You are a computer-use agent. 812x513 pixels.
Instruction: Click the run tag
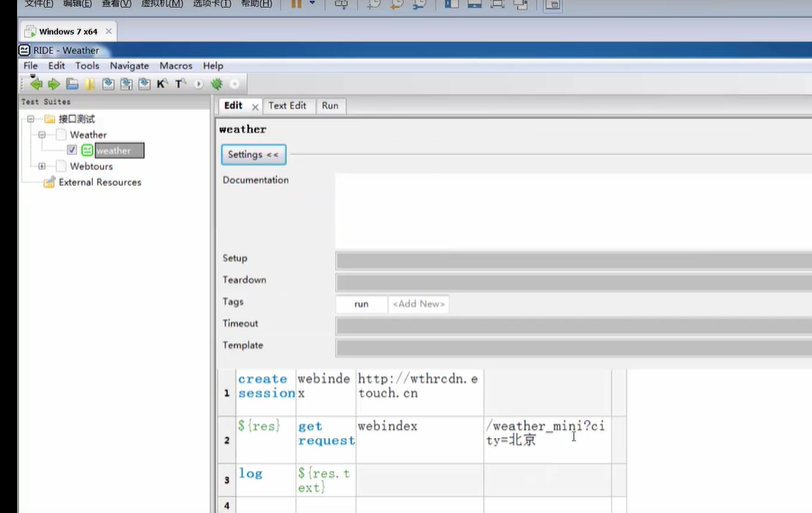coord(361,304)
